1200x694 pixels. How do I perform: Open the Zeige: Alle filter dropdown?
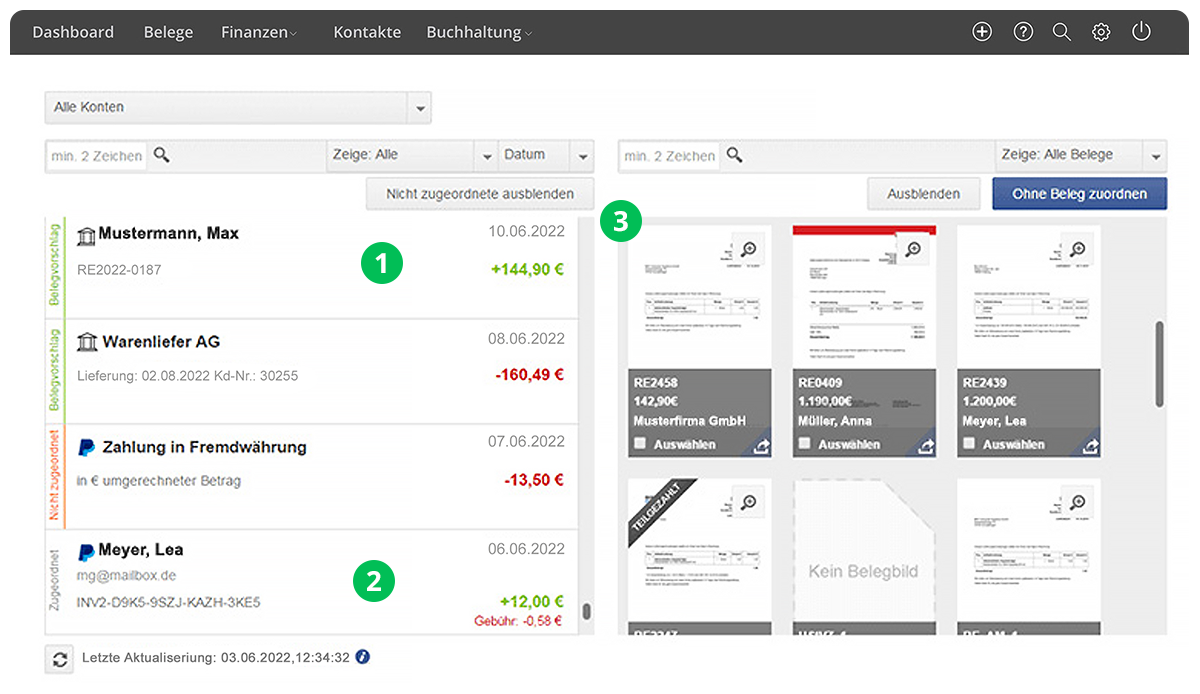click(x=486, y=156)
